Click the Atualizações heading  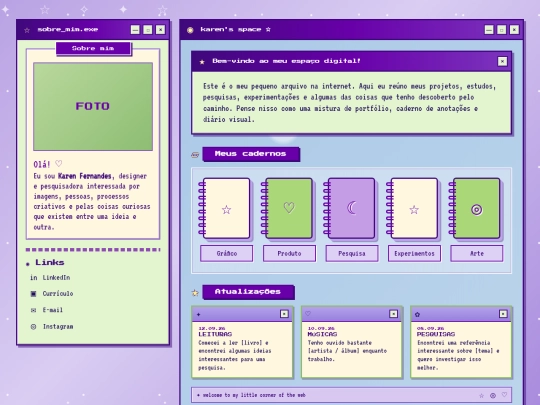pyautogui.click(x=248, y=292)
